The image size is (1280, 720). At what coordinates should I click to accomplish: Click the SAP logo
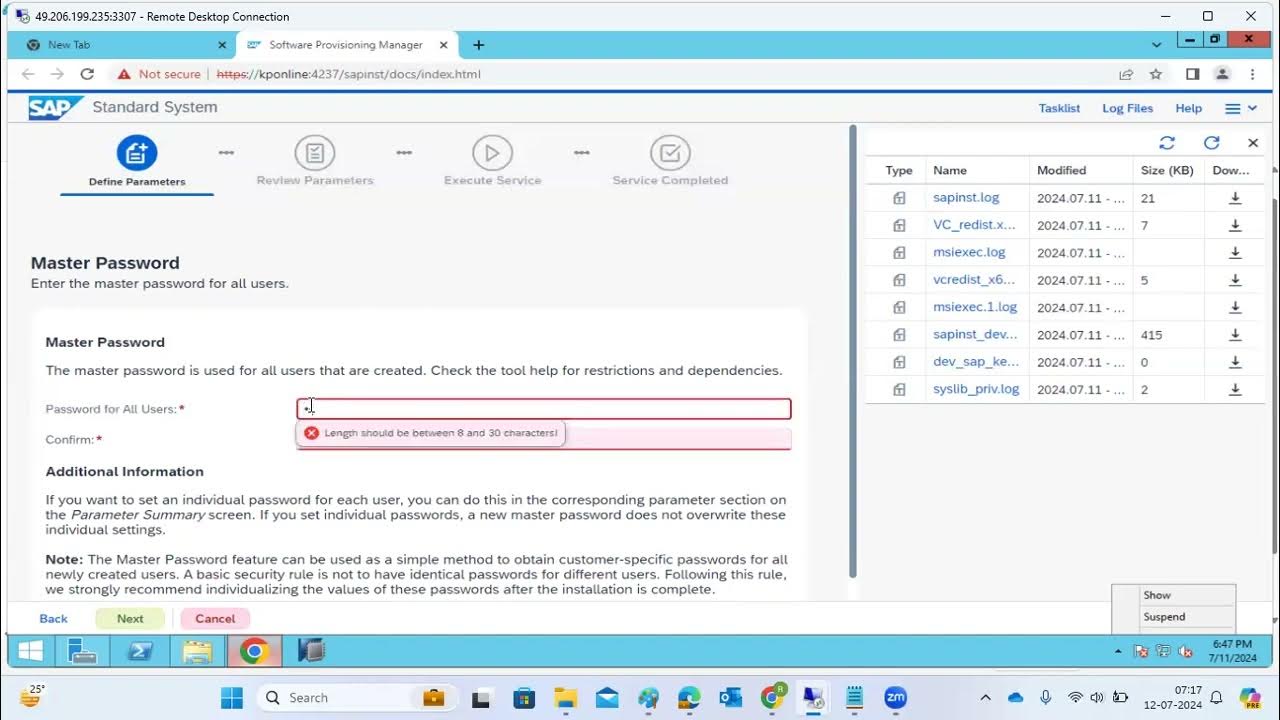54,107
